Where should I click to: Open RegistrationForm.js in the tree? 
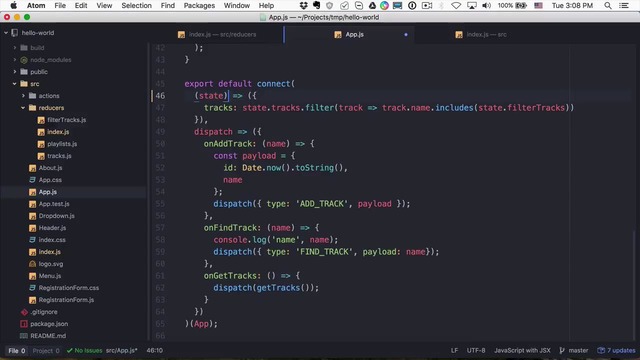(x=66, y=300)
